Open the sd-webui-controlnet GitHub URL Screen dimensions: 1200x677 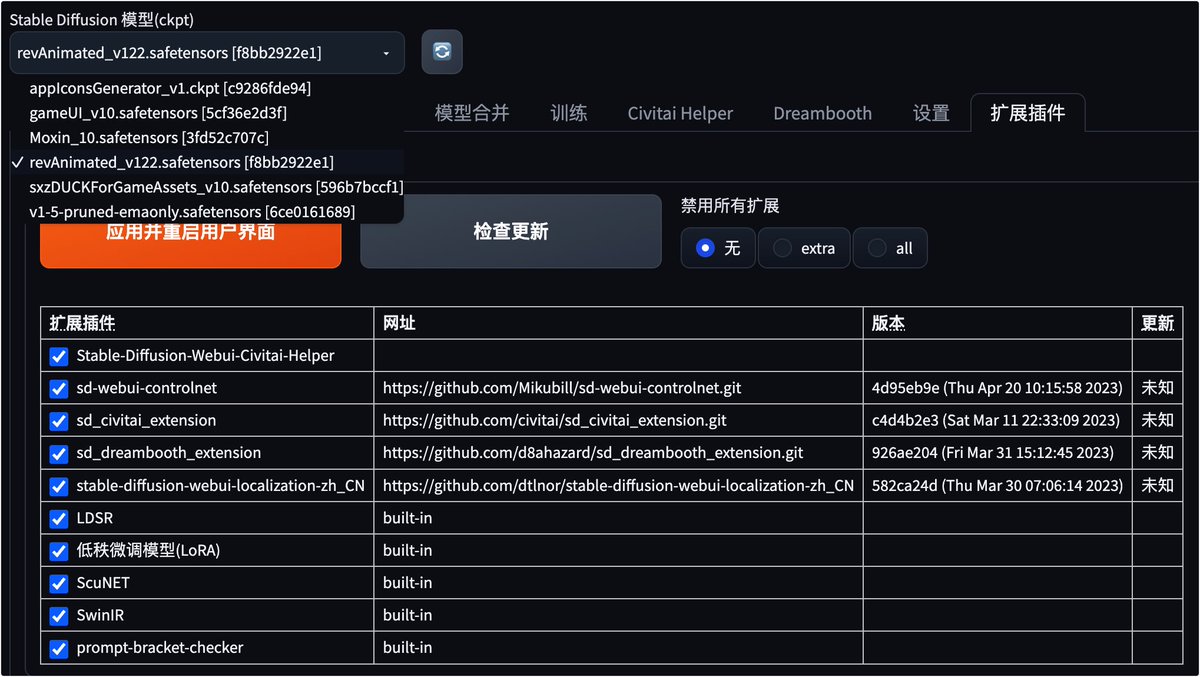tap(561, 388)
